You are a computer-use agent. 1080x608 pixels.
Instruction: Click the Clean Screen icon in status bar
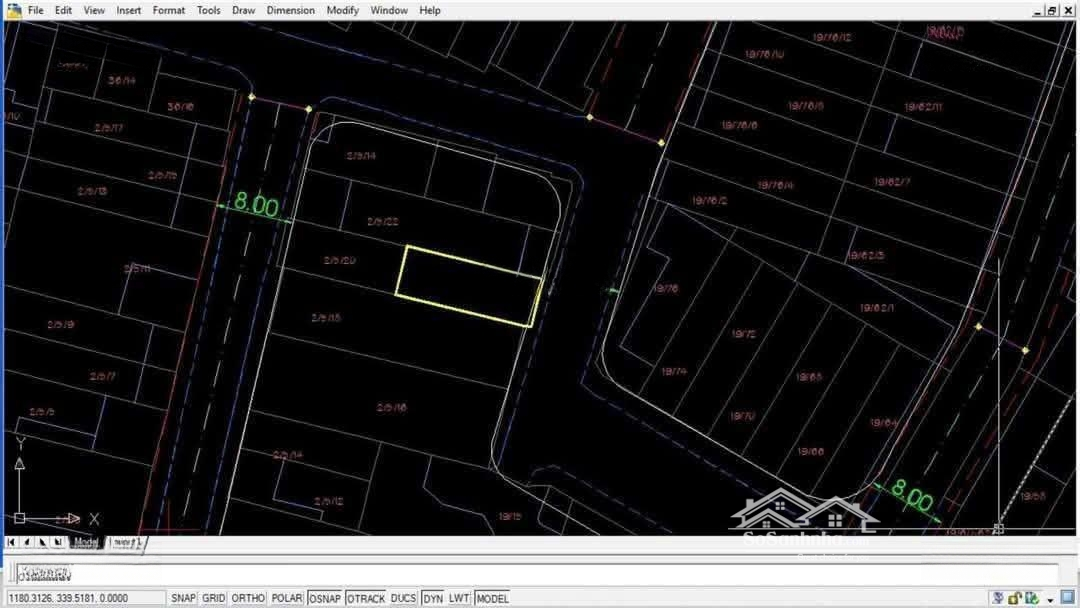pos(1068,598)
